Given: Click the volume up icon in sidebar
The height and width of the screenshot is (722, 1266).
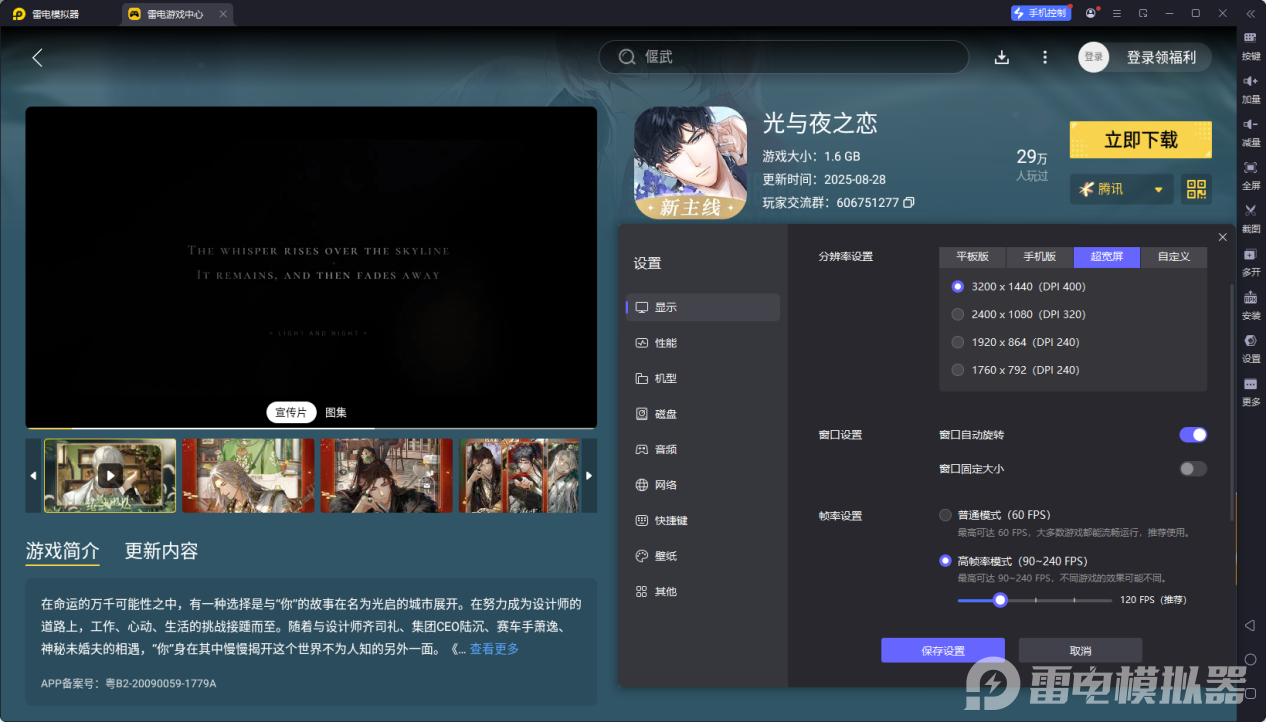Looking at the screenshot, I should pos(1250,81).
